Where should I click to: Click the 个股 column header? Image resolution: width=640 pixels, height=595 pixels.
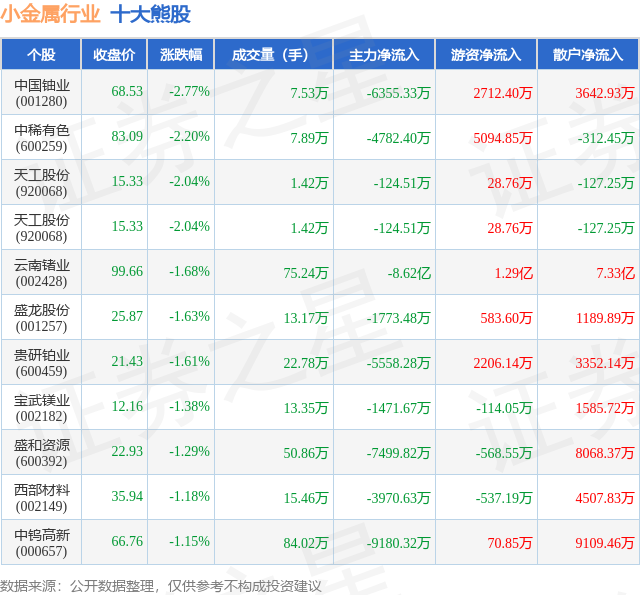41,54
